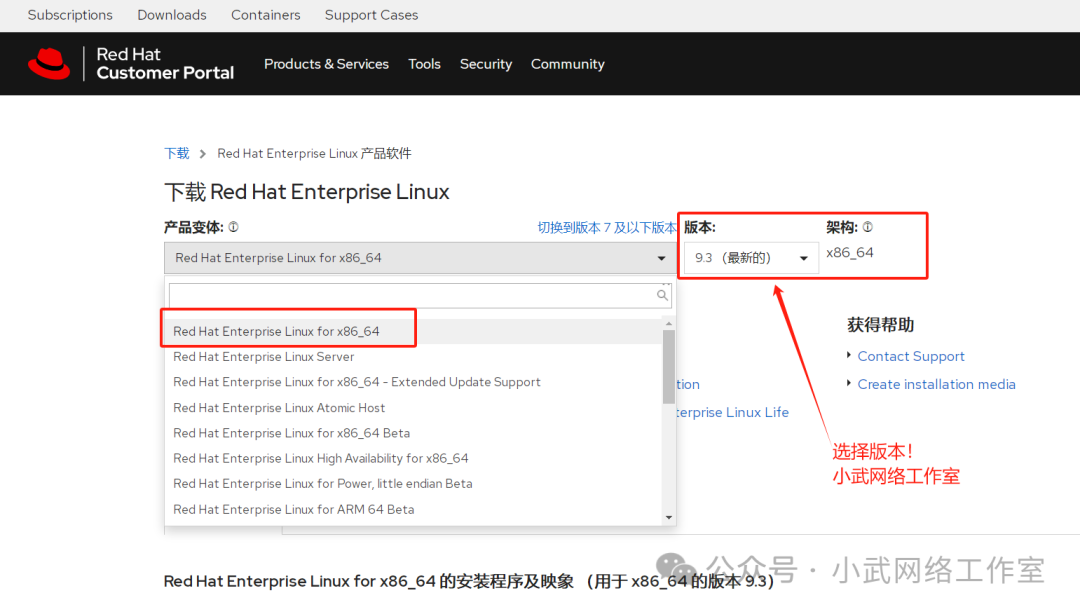The height and width of the screenshot is (614, 1080).
Task: Open the 版本 9.3 version dropdown
Action: [x=751, y=258]
